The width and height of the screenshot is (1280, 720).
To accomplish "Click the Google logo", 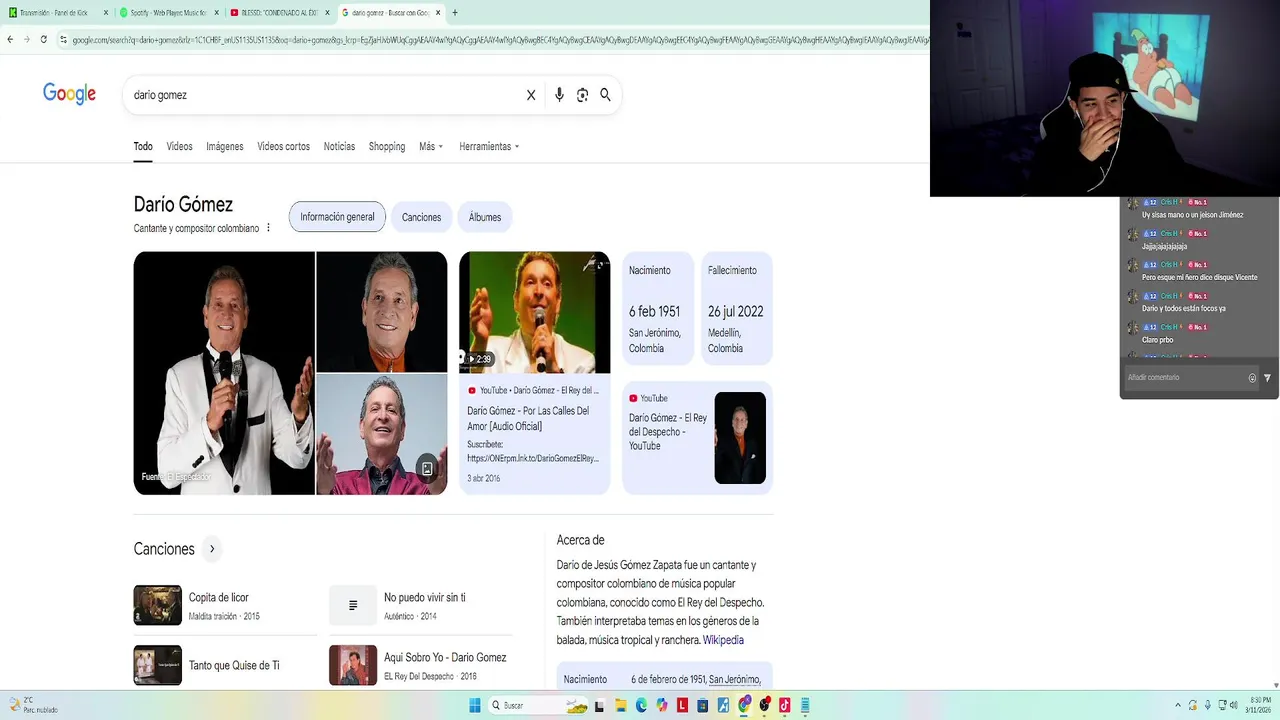I will [69, 94].
